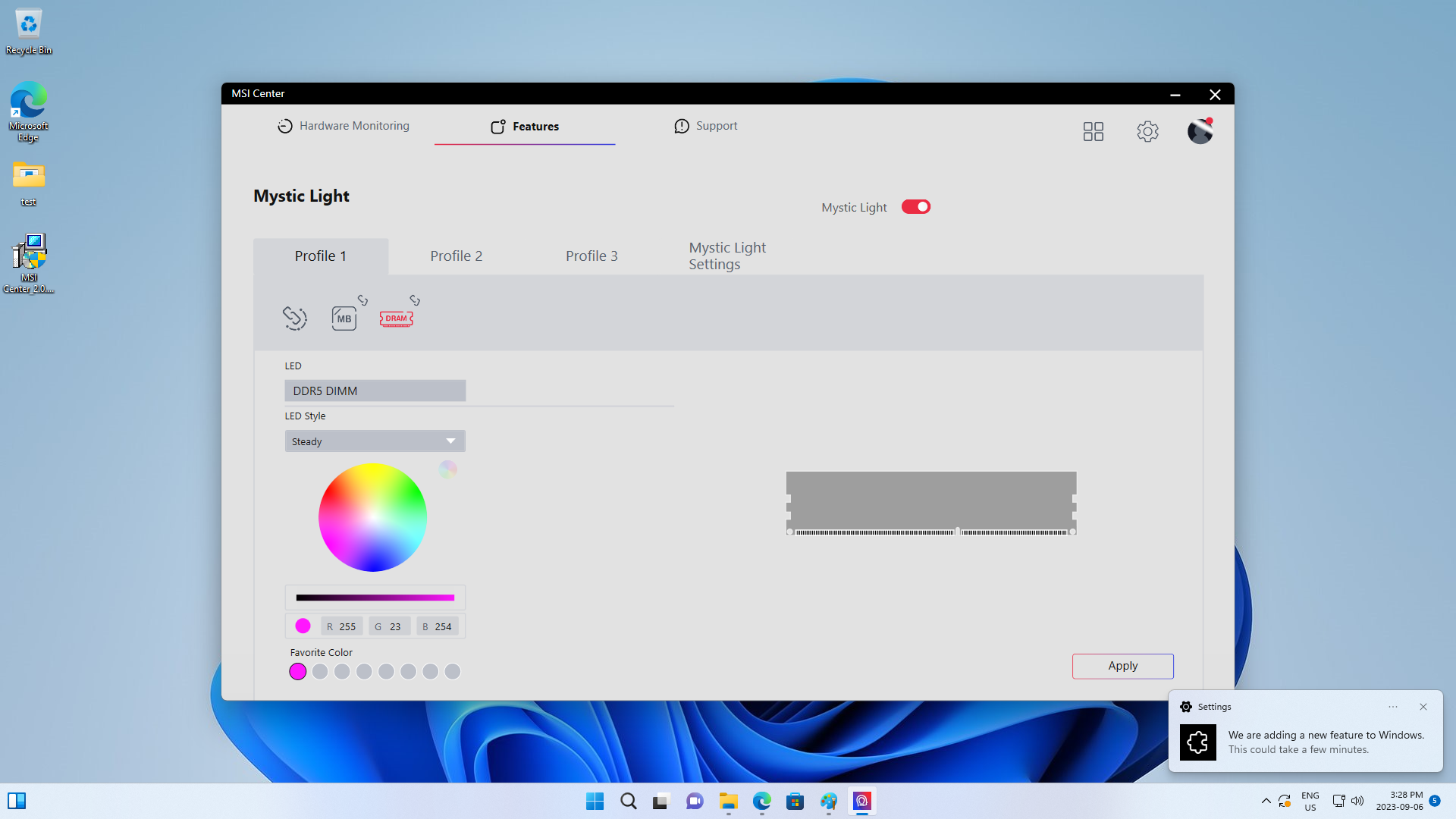
Task: Open the user profile avatar
Action: (1200, 131)
